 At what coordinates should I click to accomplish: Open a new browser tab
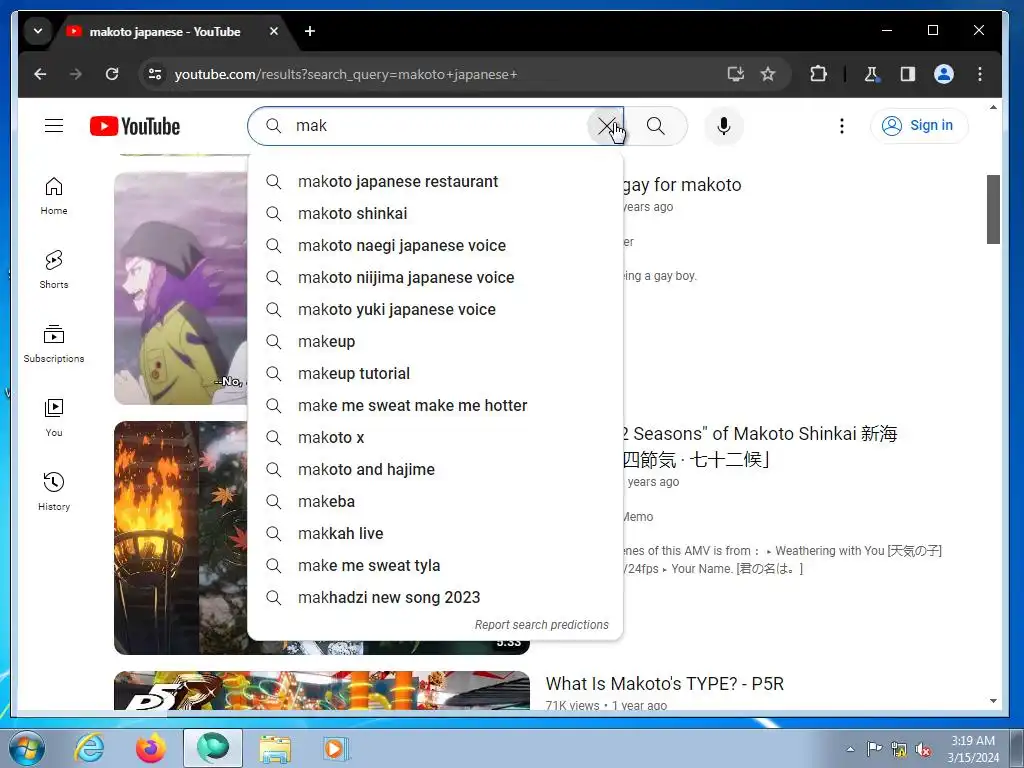[x=310, y=31]
